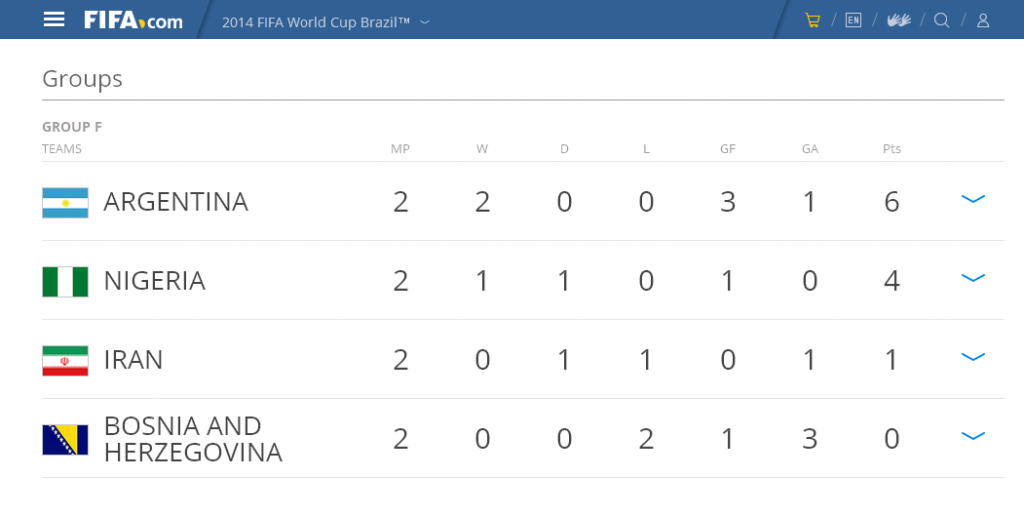Select the NIGERIA team name

[155, 281]
